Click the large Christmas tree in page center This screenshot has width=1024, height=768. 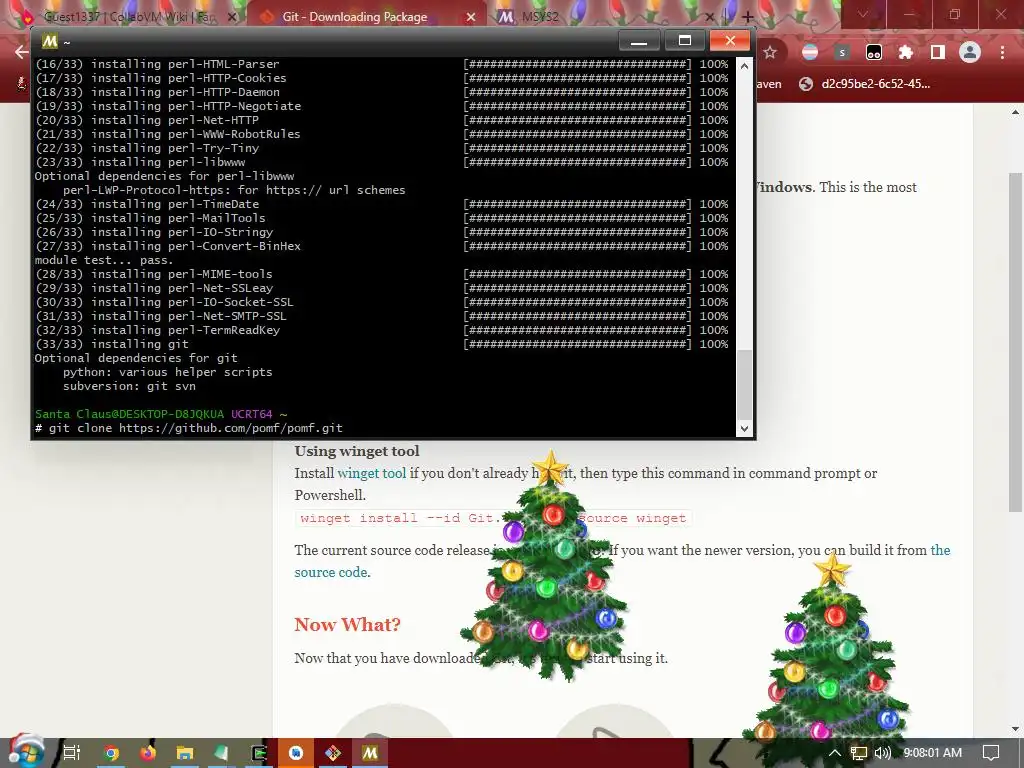pyautogui.click(x=547, y=568)
